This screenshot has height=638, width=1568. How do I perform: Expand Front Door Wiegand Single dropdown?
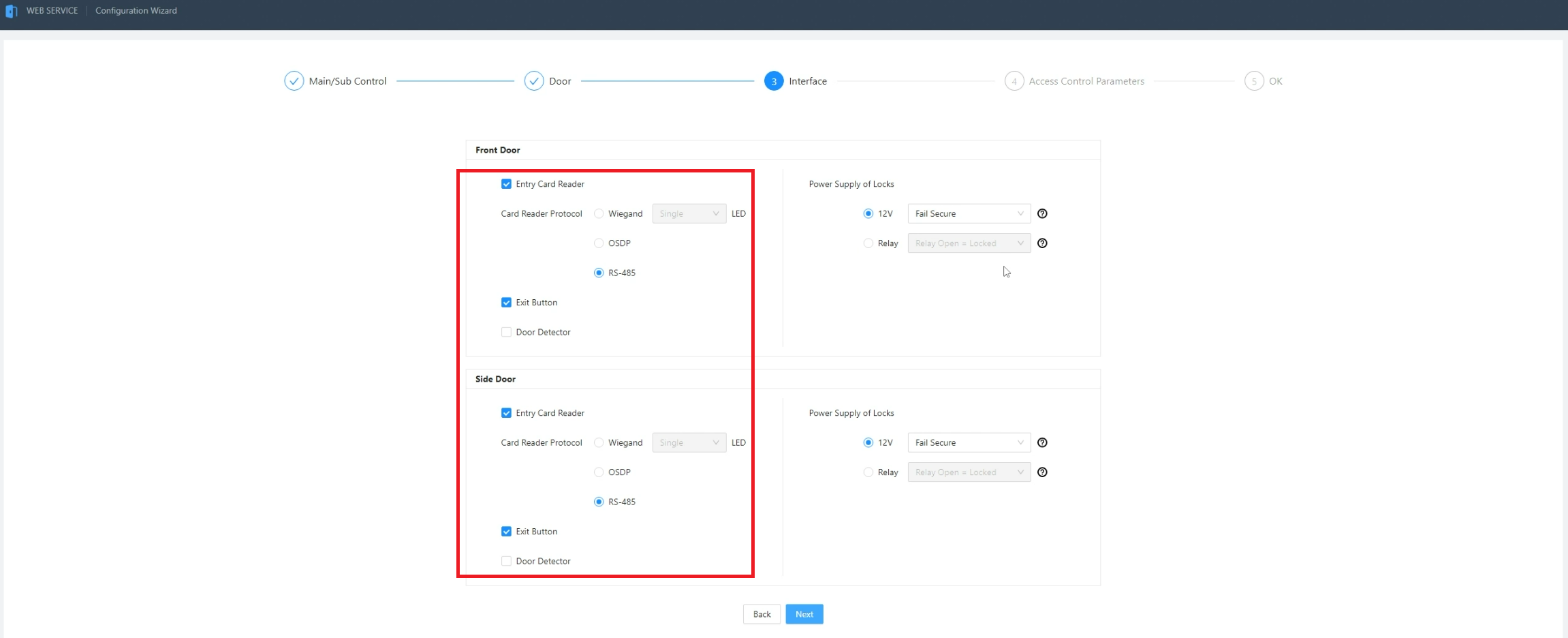pos(689,214)
